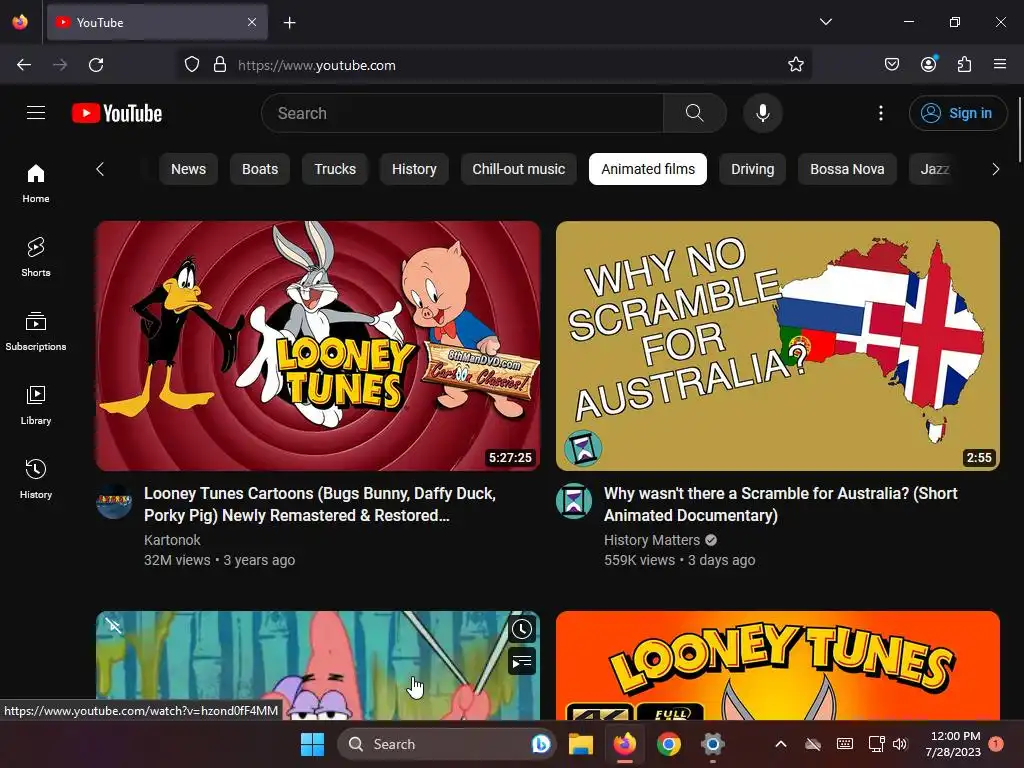Viewport: 1024px width, 768px height.
Task: Open the History Matters channel name link
Action: point(652,540)
